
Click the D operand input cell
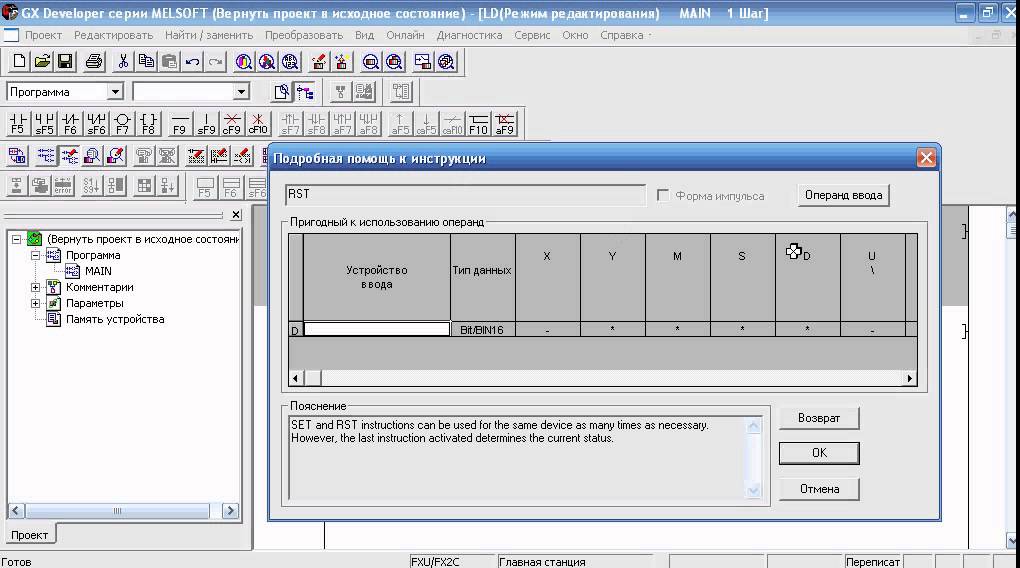(x=377, y=329)
